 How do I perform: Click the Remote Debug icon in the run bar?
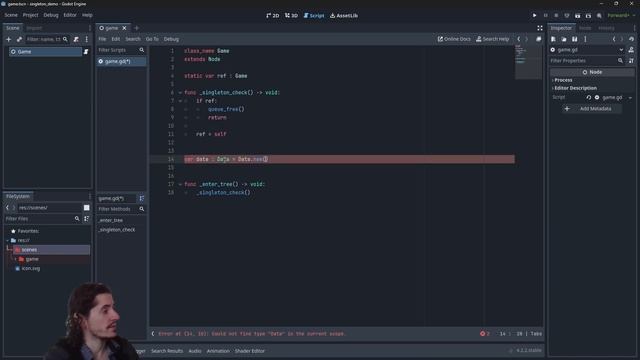pos(567,16)
